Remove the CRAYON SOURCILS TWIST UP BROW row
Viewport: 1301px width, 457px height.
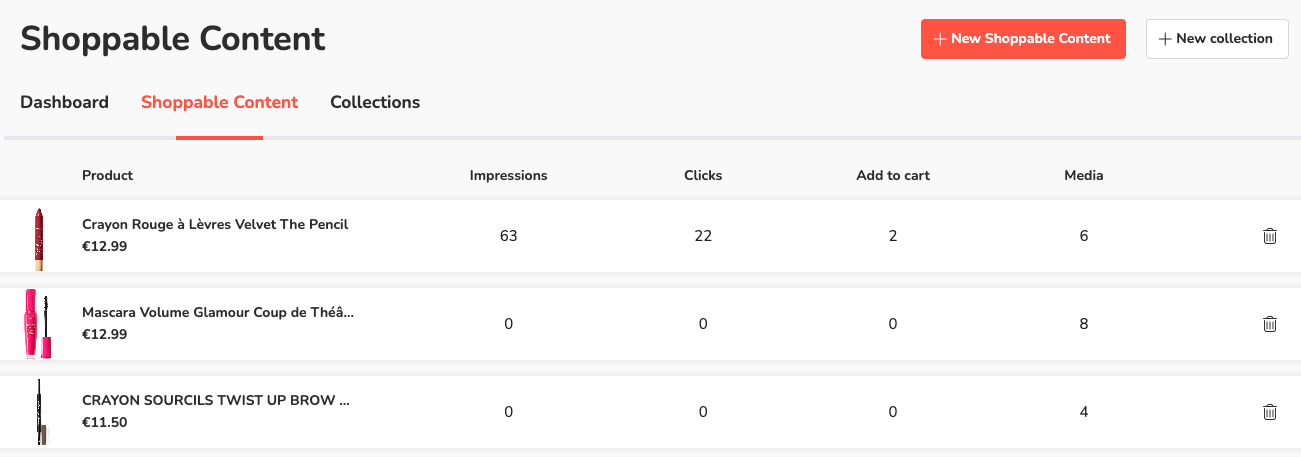pos(1269,412)
